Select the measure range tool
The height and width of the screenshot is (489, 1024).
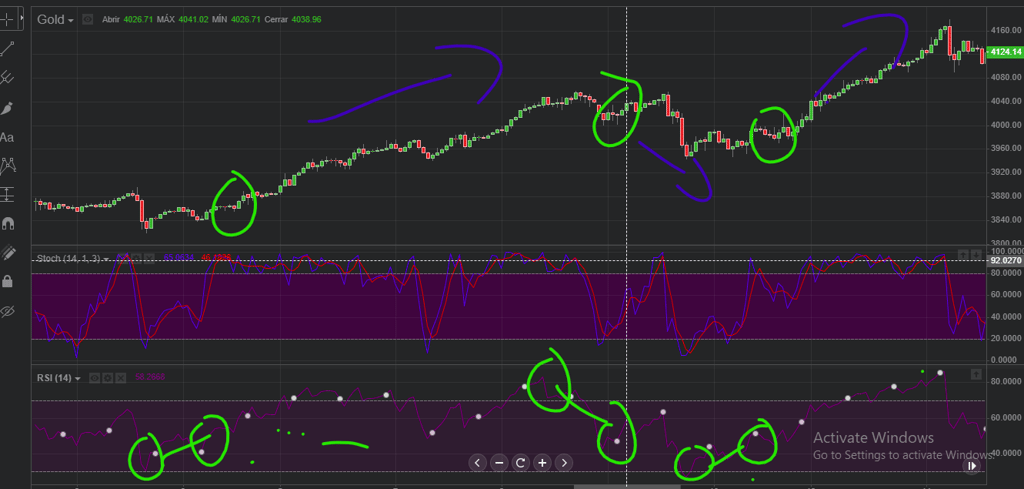(7, 195)
